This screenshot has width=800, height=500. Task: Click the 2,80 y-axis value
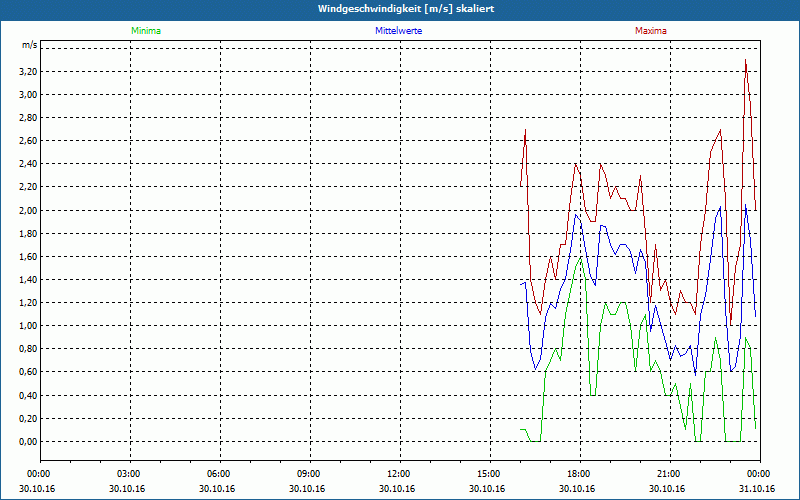coord(28,118)
